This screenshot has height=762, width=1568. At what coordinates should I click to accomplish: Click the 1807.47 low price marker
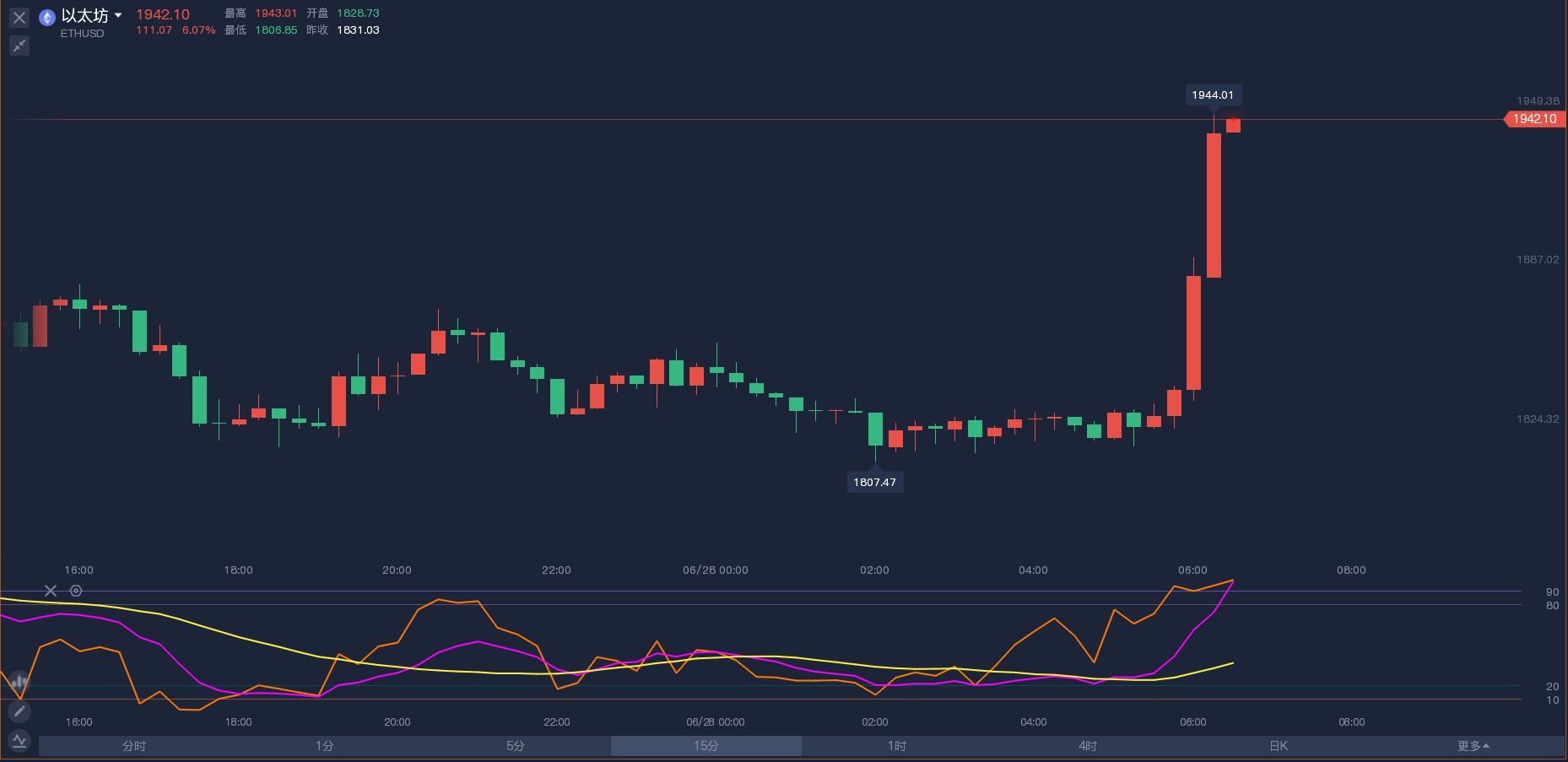point(874,483)
